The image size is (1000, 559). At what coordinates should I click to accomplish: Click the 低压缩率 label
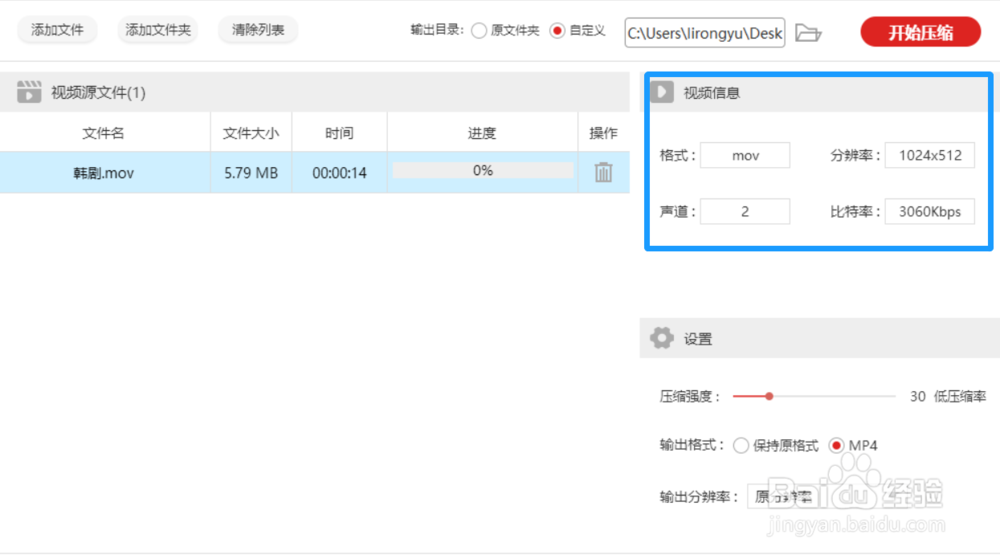coord(960,396)
